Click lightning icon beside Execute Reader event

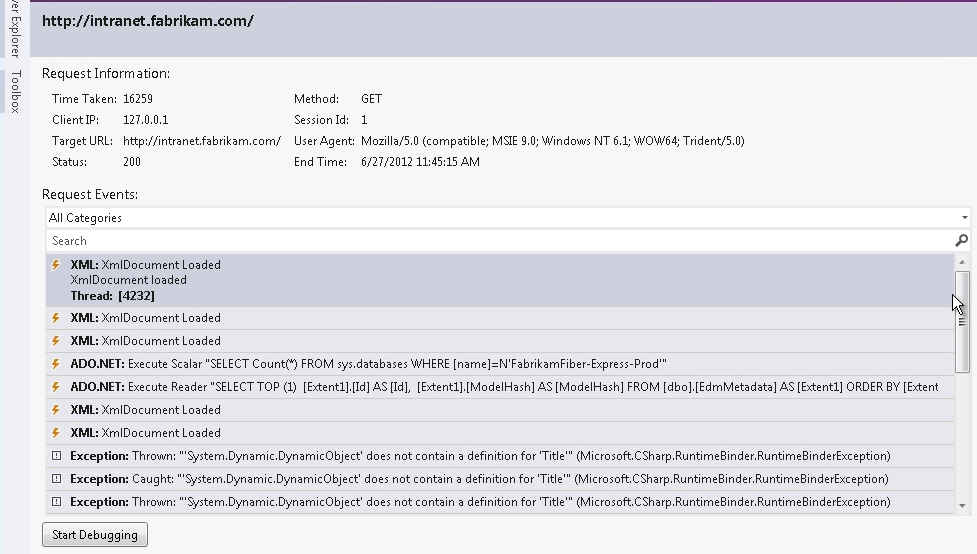[56, 387]
